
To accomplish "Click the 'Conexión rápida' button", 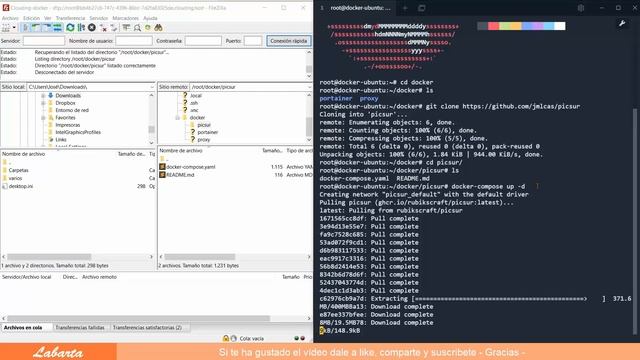I will 289,41.
